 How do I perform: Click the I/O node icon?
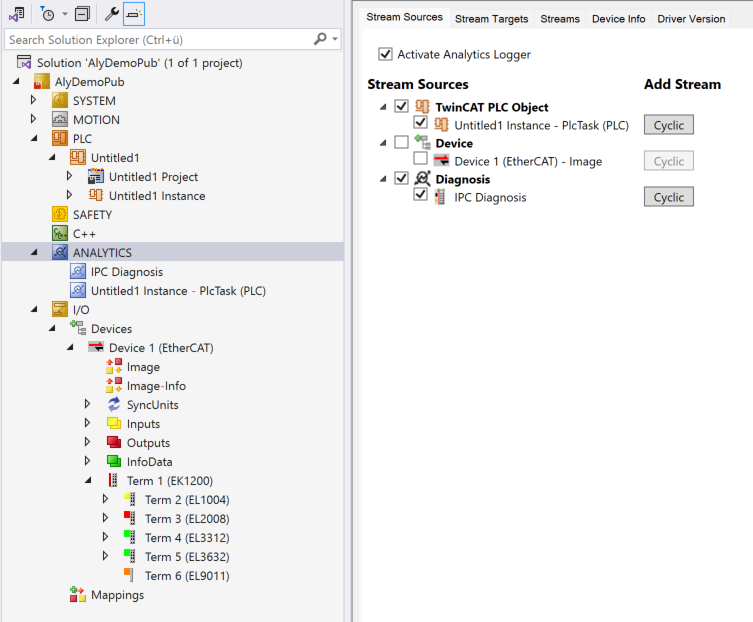click(60, 309)
